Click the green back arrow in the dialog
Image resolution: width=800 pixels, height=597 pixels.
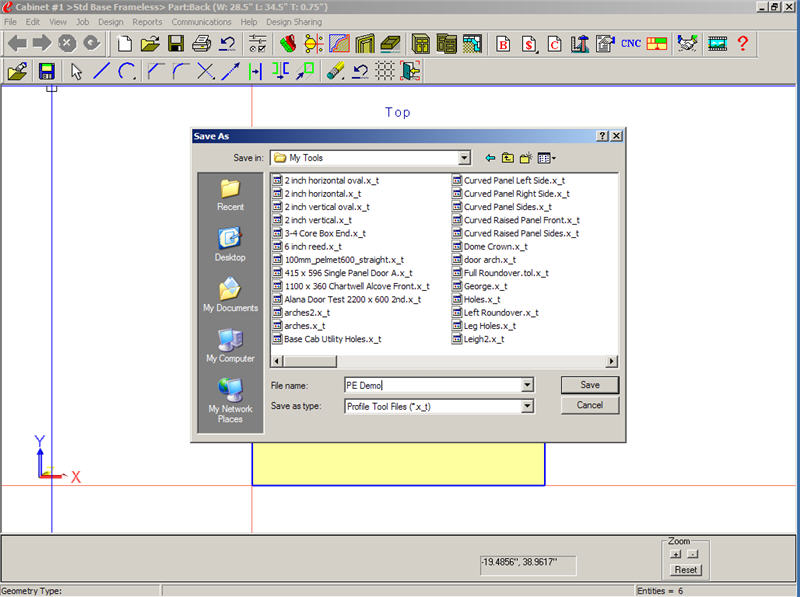pyautogui.click(x=490, y=158)
